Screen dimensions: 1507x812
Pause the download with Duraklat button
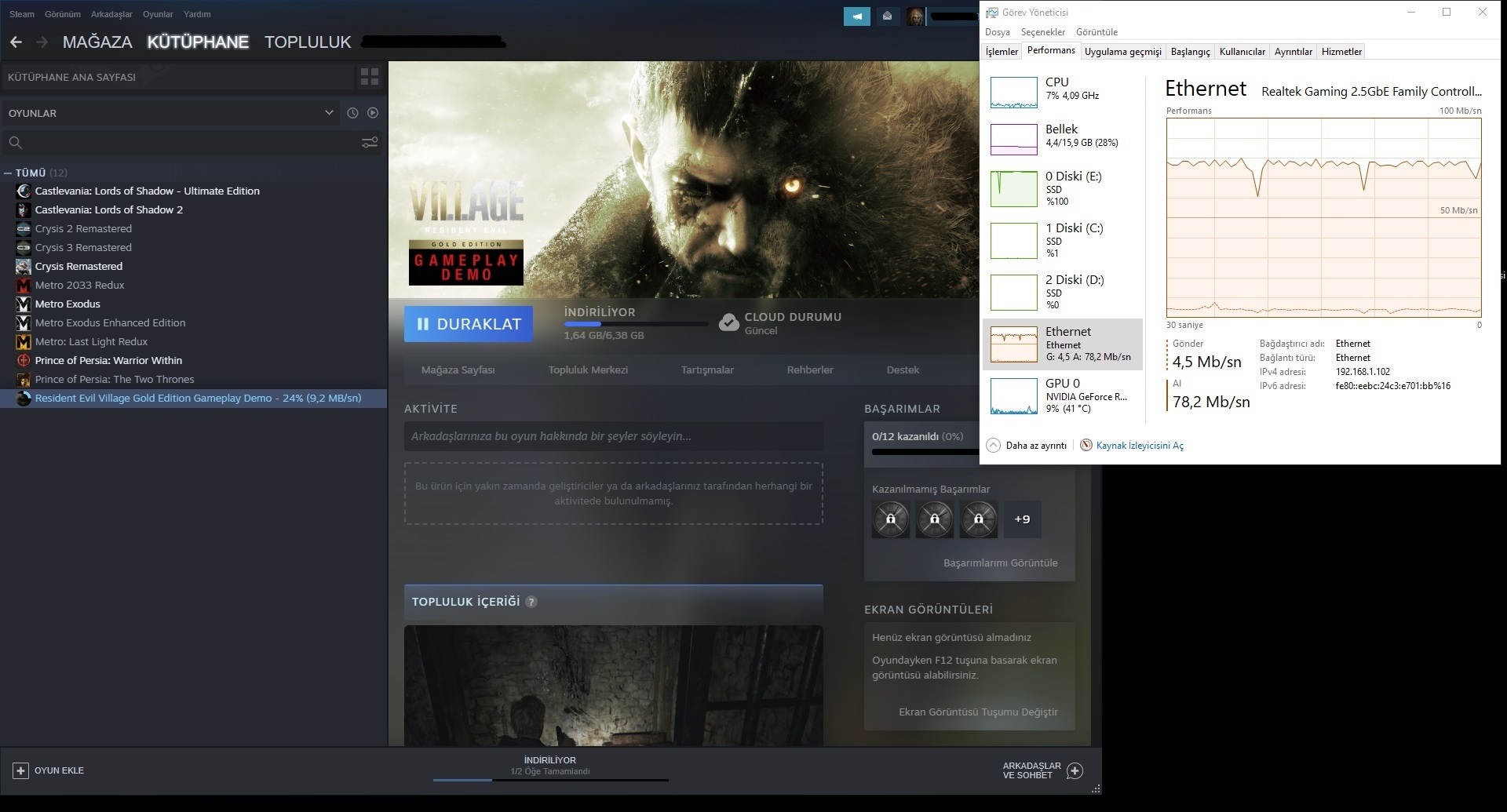(469, 324)
